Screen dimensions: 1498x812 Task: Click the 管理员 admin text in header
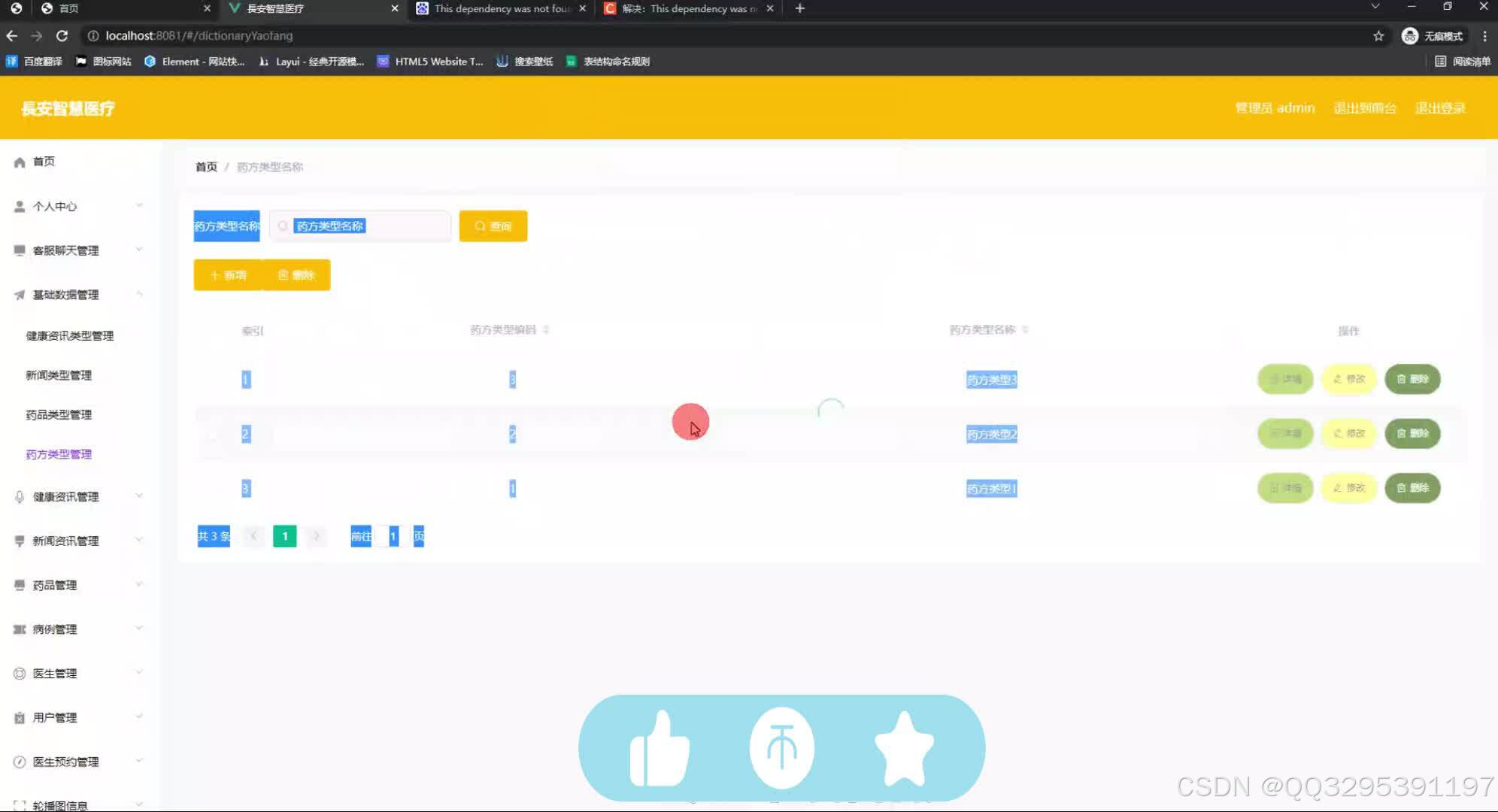pyautogui.click(x=1275, y=108)
